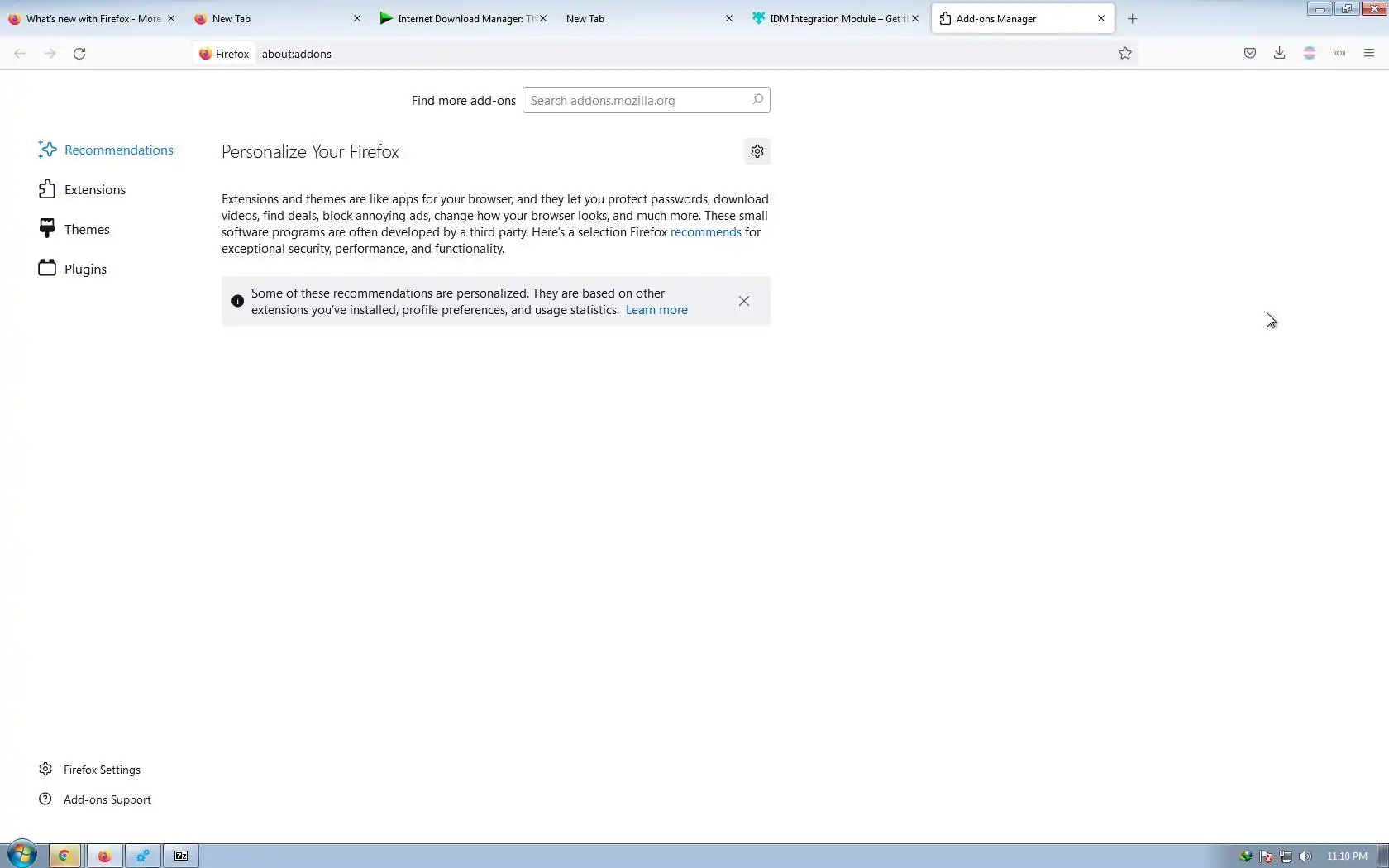
Task: Open the gears app on the taskbar
Action: coord(143,856)
